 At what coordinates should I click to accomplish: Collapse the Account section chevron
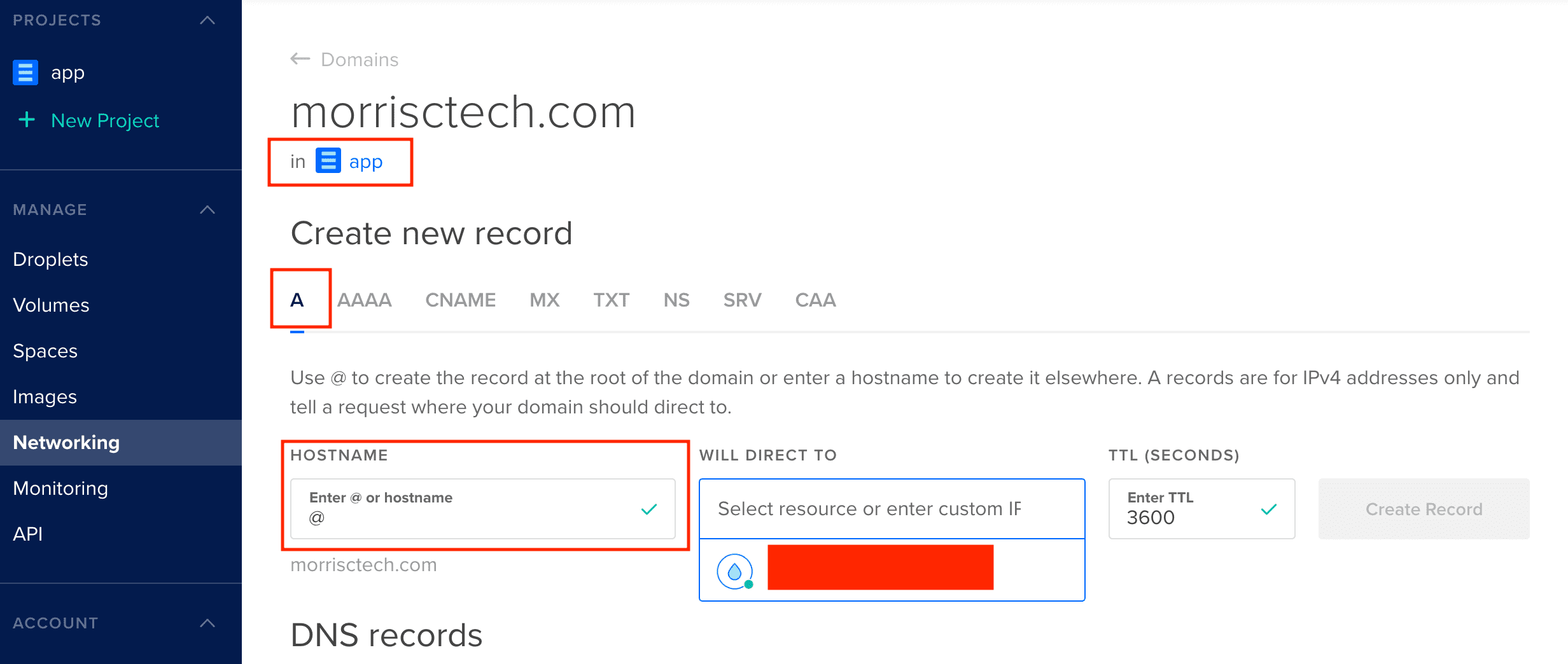[x=207, y=623]
